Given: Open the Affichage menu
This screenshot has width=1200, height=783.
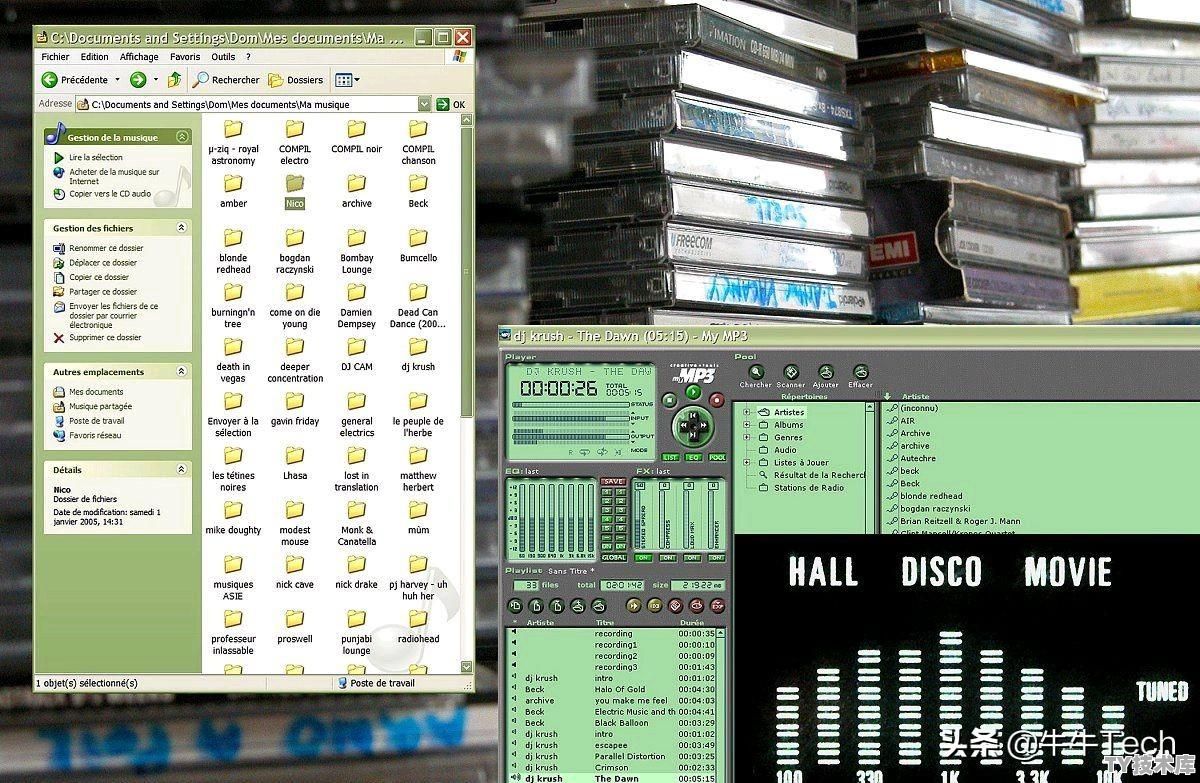Looking at the screenshot, I should pos(140,57).
